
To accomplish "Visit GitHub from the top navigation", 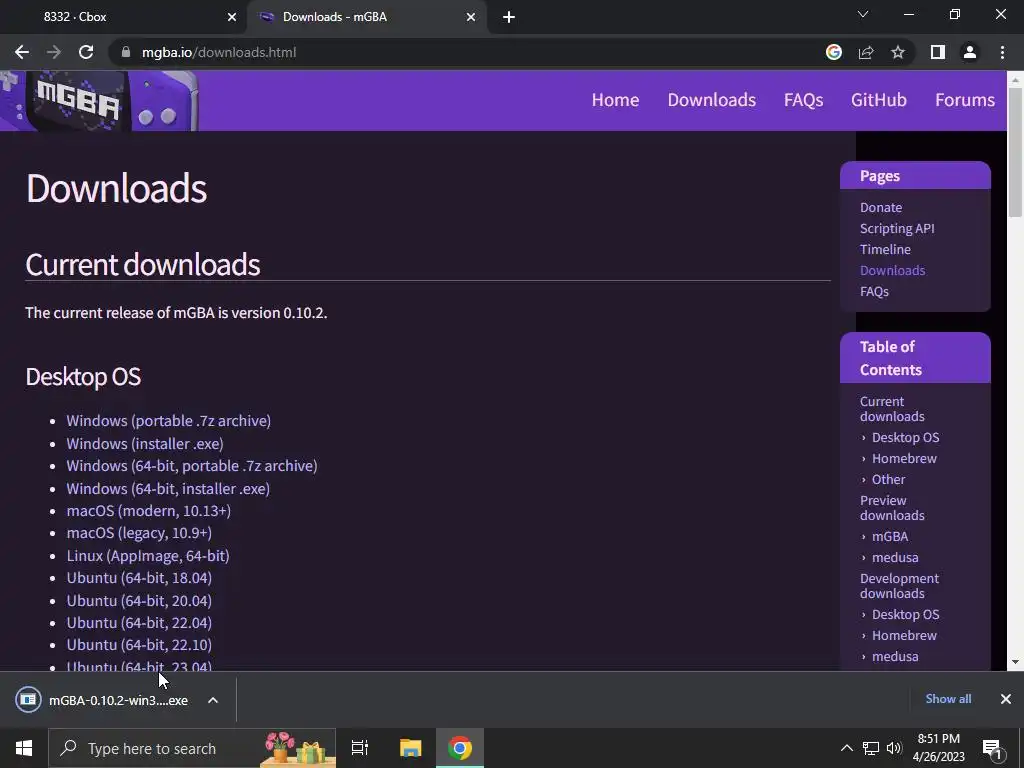I will [x=878, y=100].
